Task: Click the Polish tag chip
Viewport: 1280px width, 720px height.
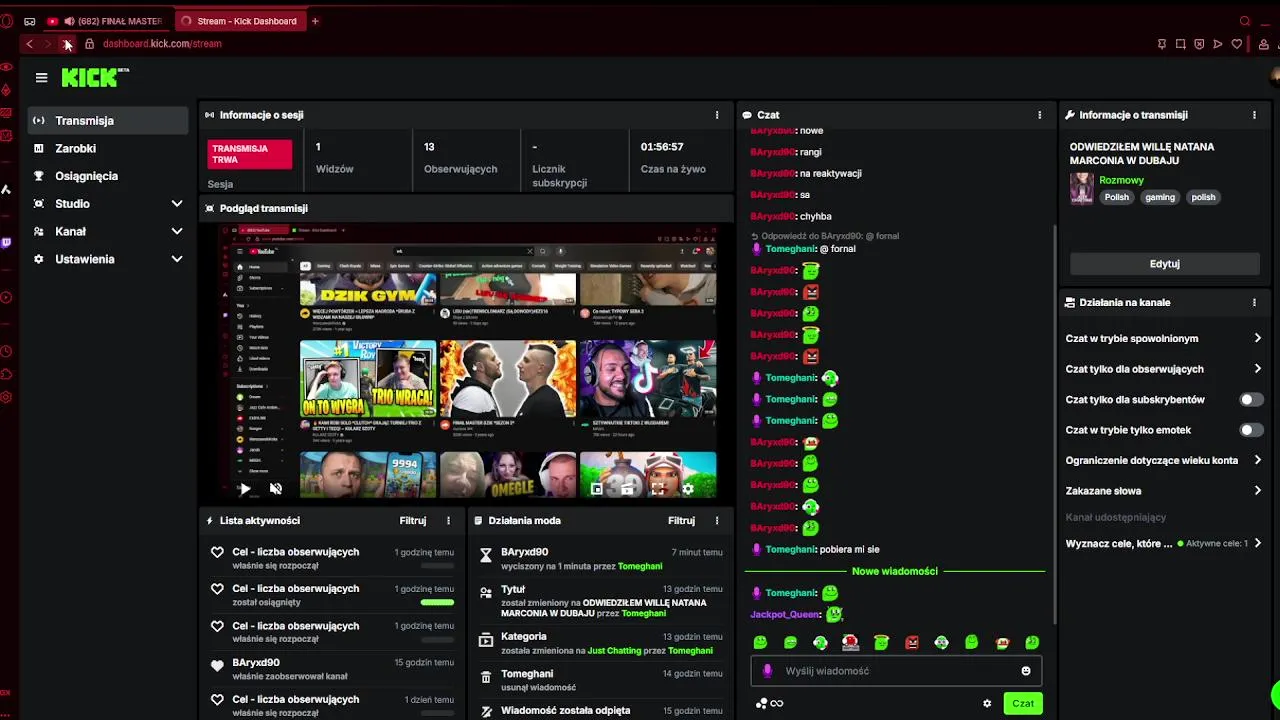Action: coord(1116,197)
